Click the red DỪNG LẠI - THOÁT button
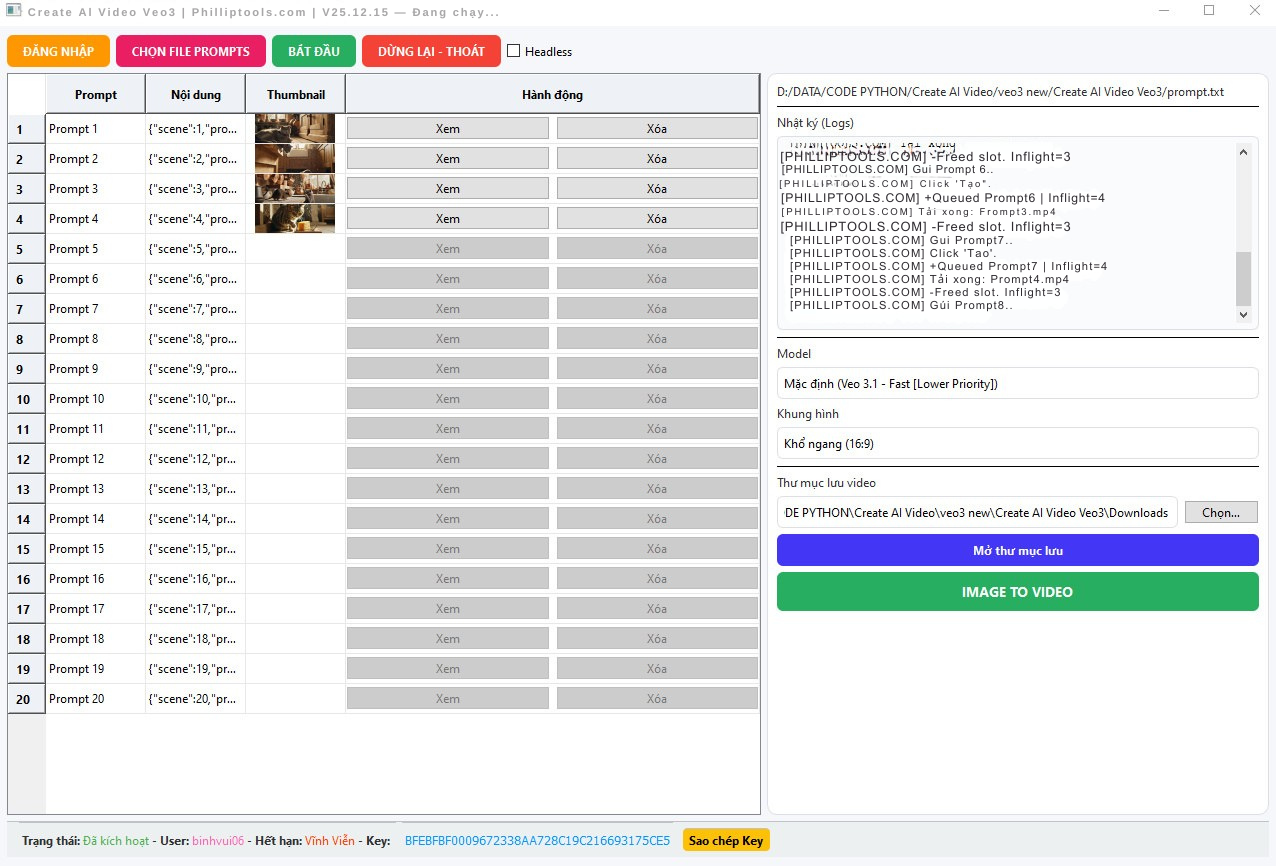The image size is (1276, 866). [431, 51]
